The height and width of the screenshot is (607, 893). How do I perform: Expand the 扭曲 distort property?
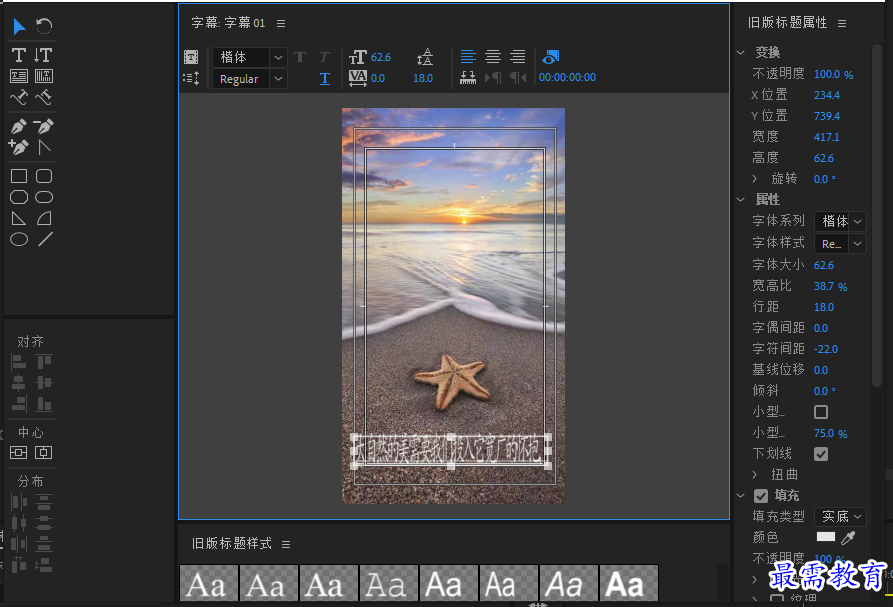755,474
